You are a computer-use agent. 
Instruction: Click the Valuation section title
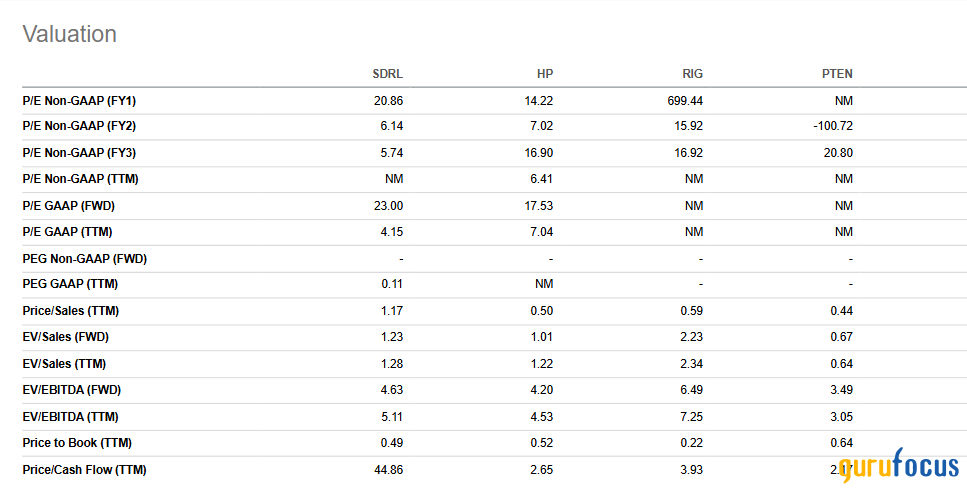click(x=69, y=34)
